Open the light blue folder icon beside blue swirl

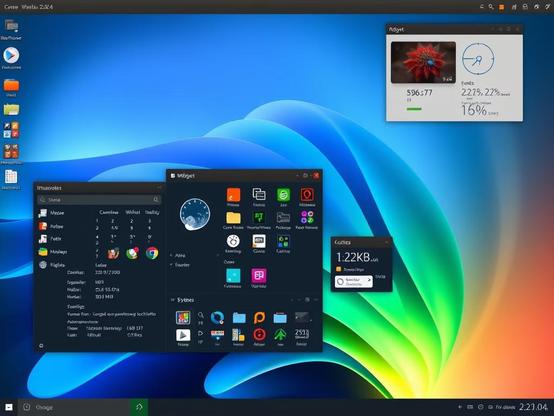(239, 318)
